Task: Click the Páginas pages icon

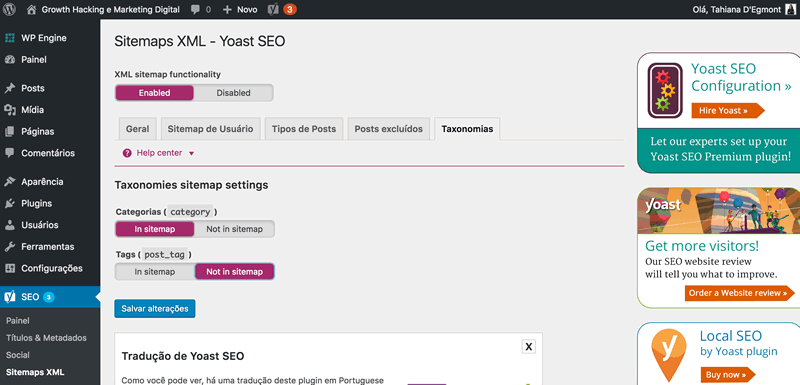Action: click(9, 132)
